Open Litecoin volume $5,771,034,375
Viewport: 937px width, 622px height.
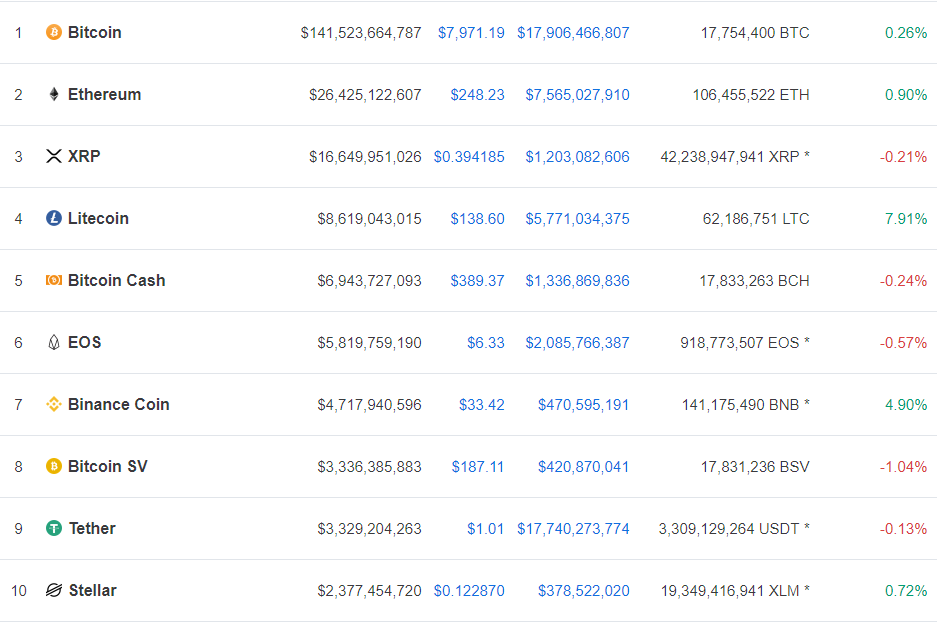pos(577,219)
